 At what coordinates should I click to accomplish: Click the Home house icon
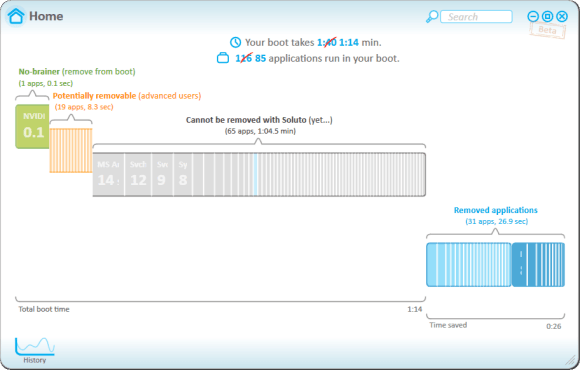[16, 16]
